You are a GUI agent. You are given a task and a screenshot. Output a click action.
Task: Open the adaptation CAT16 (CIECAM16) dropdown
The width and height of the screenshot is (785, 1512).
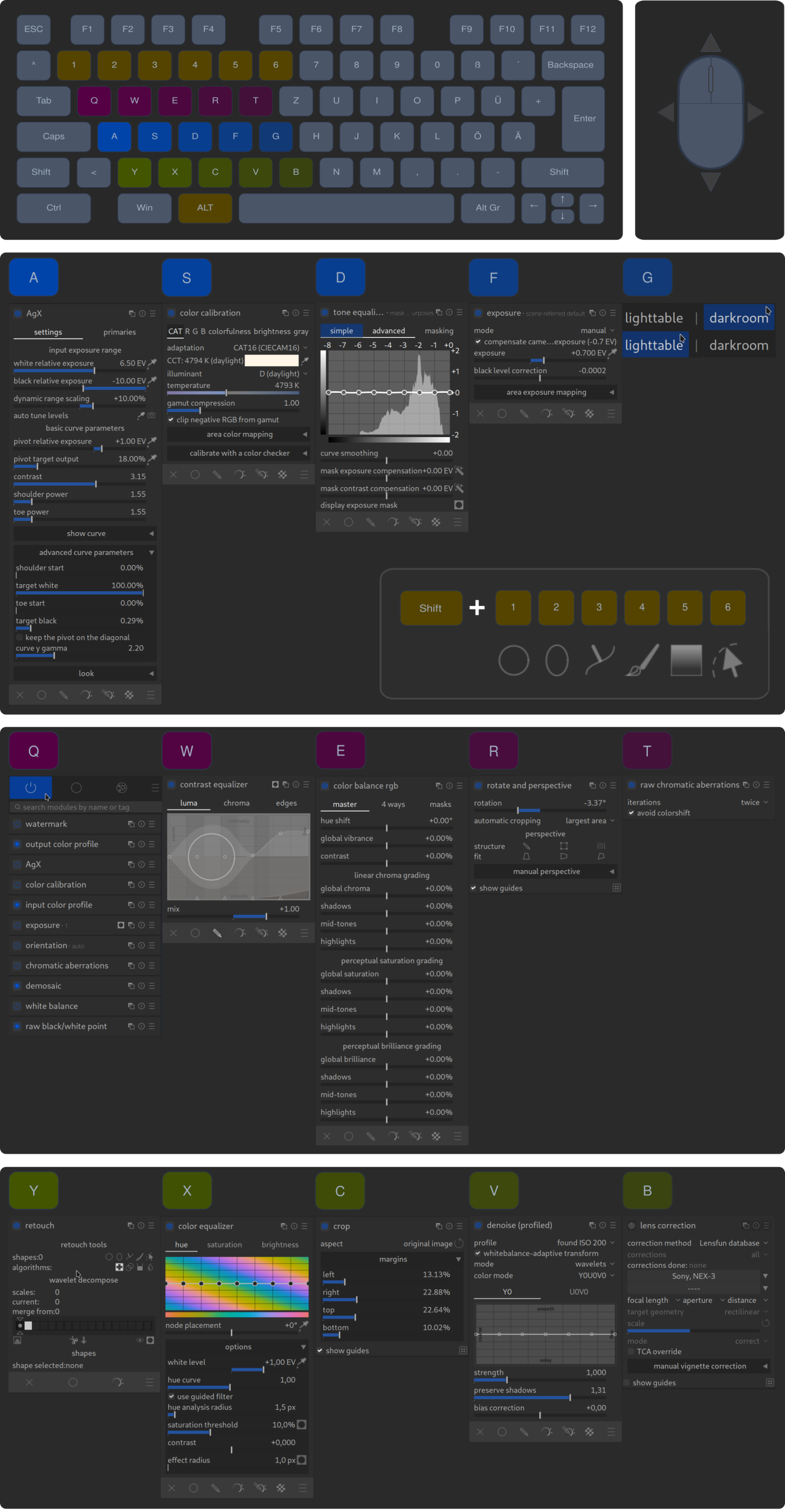click(269, 348)
